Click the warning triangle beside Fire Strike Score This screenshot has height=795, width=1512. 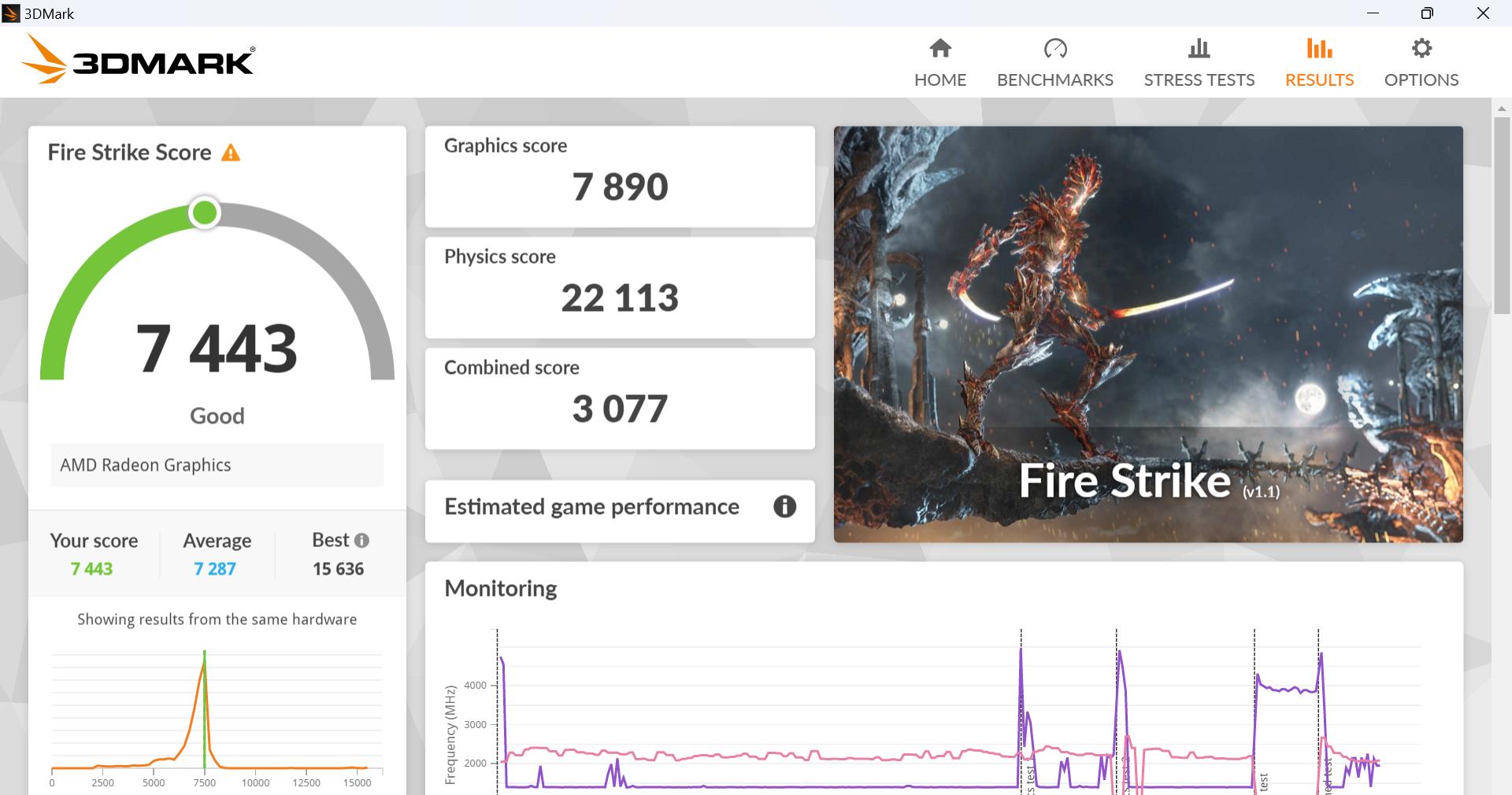[231, 153]
